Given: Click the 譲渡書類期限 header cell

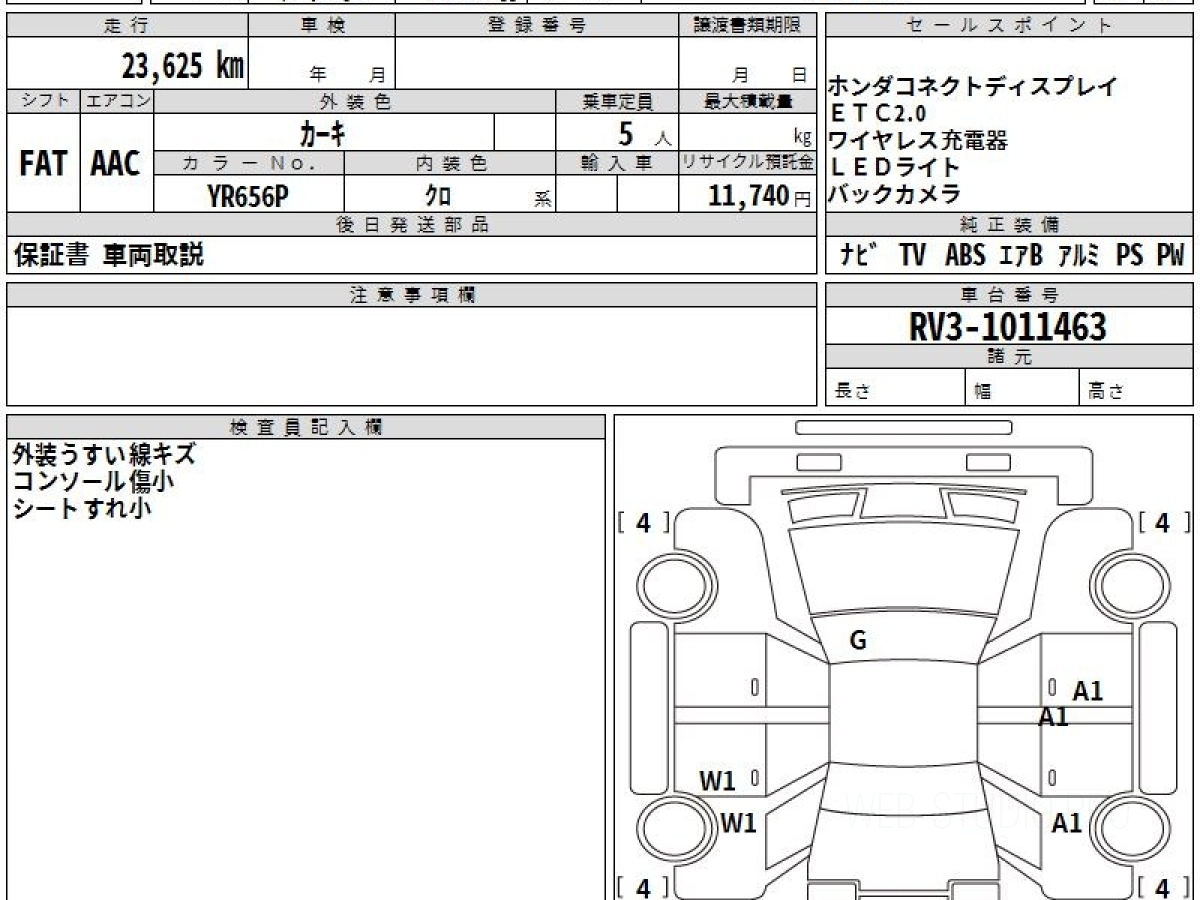Looking at the screenshot, I should pyautogui.click(x=748, y=26).
